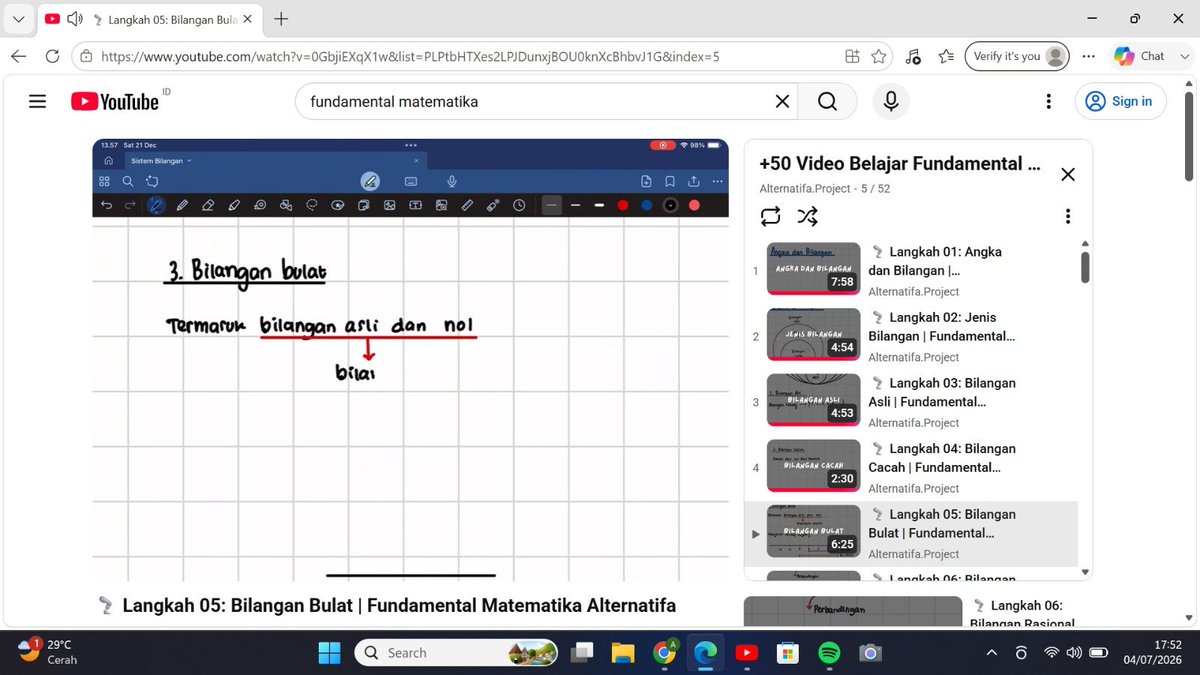Show hidden tray icons chevron
This screenshot has height=675, width=1200.
[991, 653]
